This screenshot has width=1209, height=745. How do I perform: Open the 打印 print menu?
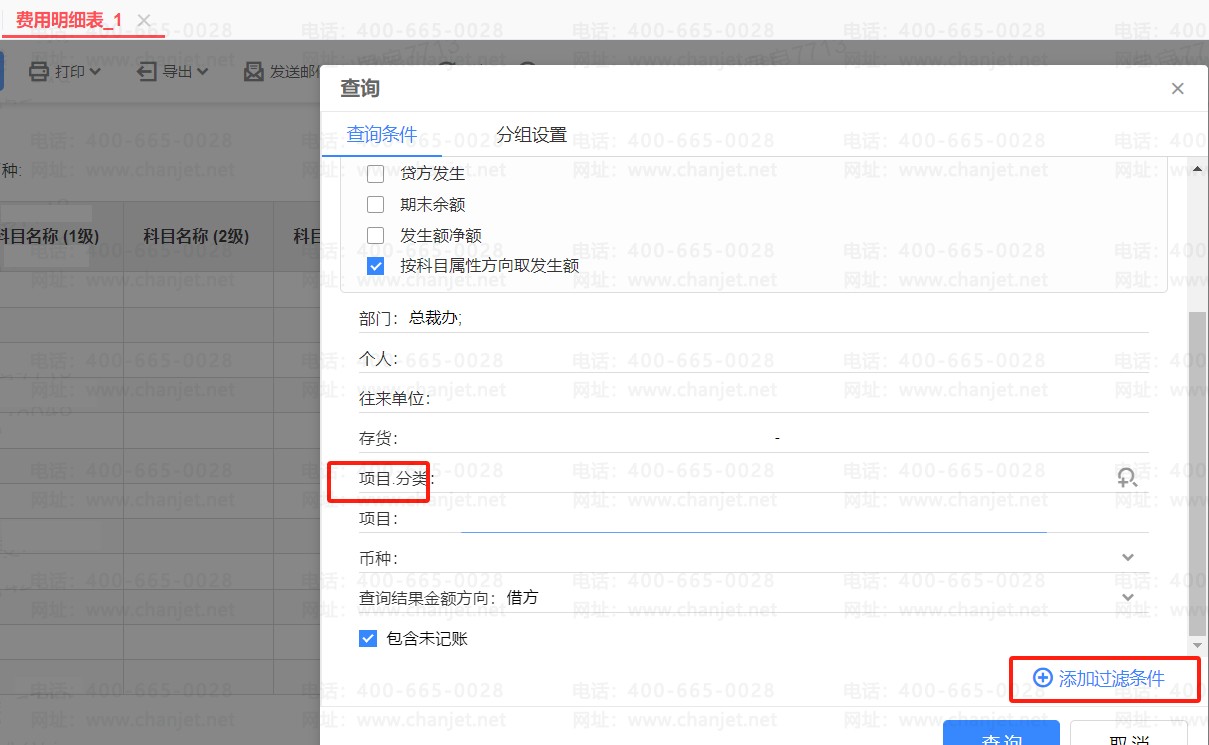coord(65,72)
